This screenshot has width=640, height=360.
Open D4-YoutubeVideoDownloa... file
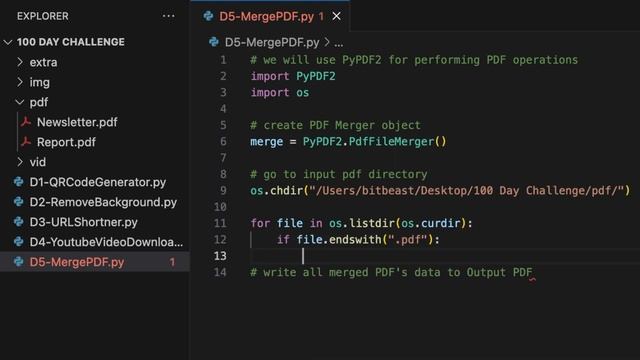click(x=106, y=242)
